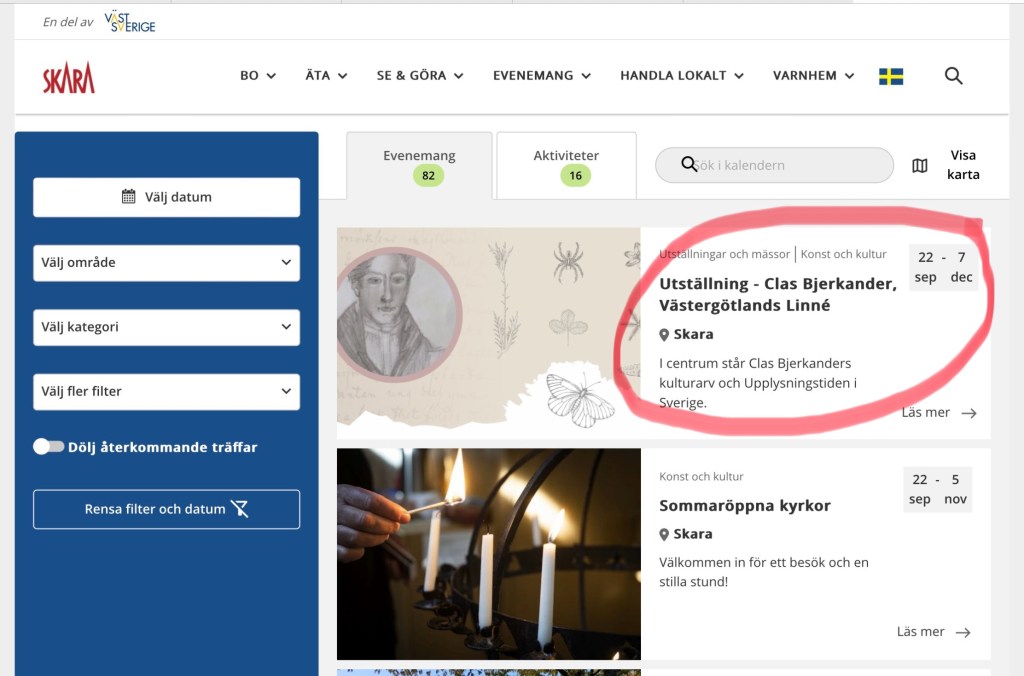
Task: Toggle Dölj återkommande träffar switch
Action: coord(48,447)
